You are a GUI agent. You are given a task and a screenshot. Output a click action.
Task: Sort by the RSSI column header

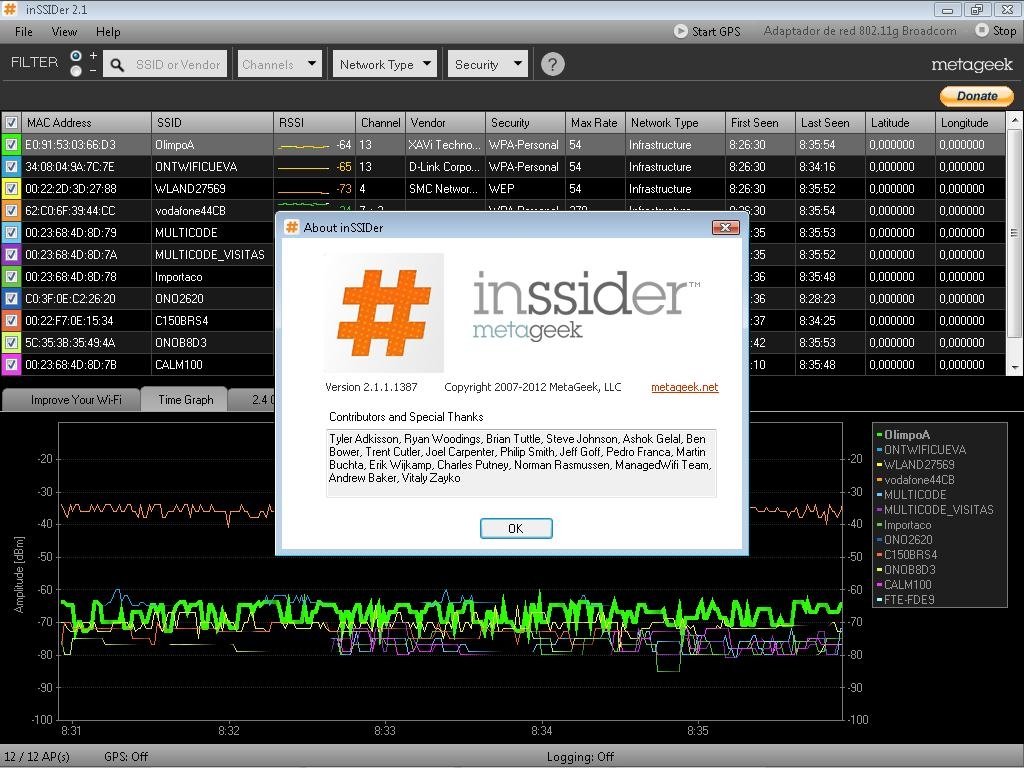click(x=315, y=123)
